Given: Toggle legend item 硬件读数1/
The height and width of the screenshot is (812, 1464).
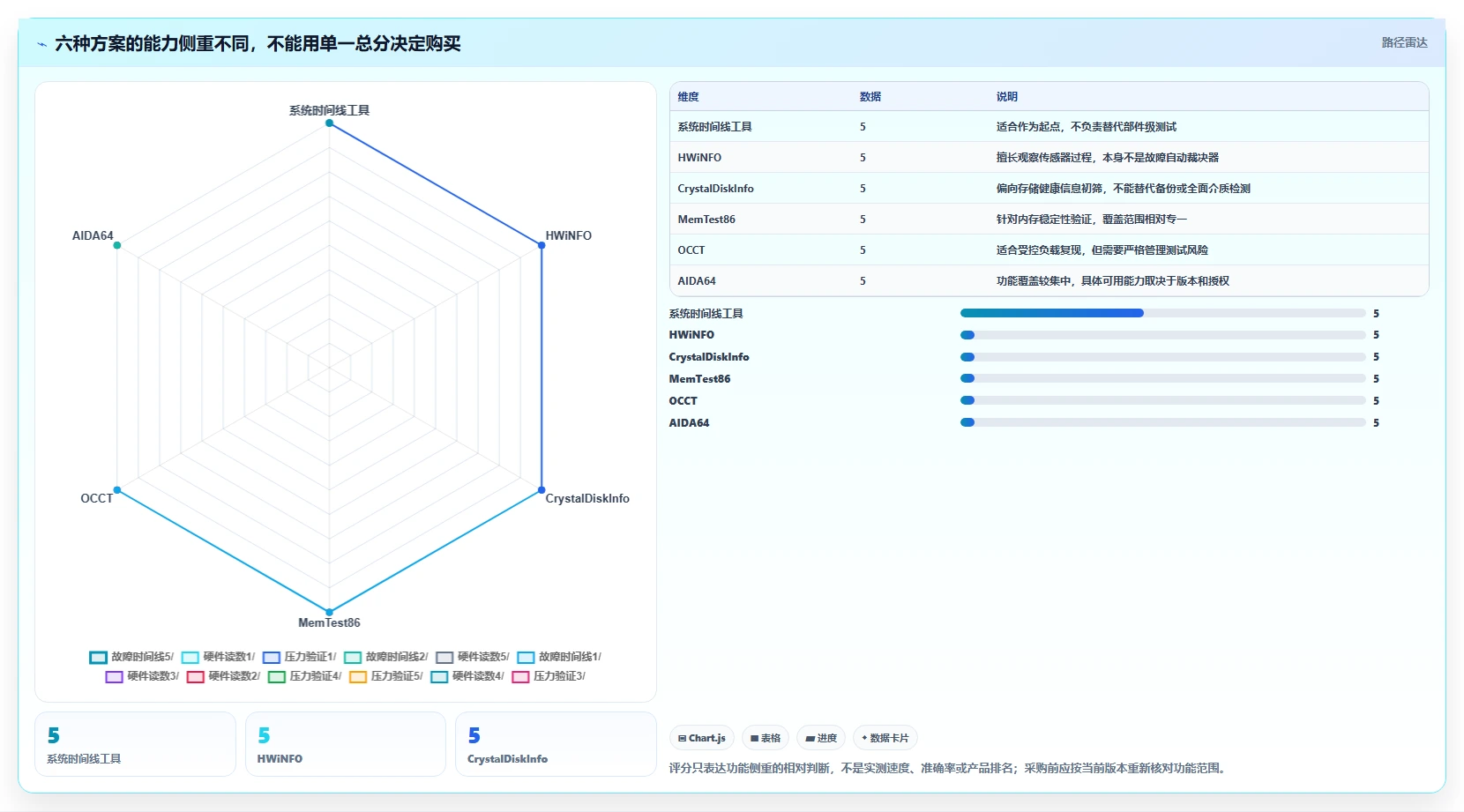Looking at the screenshot, I should (218, 657).
